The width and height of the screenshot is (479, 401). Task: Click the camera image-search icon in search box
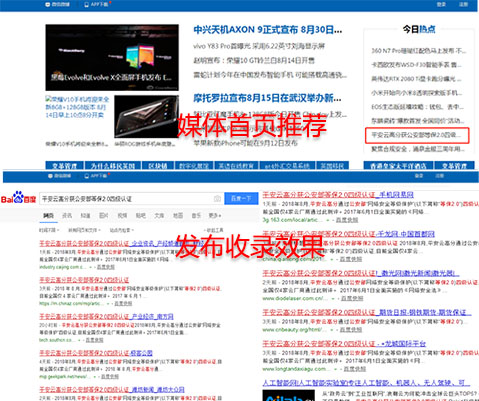point(217,199)
